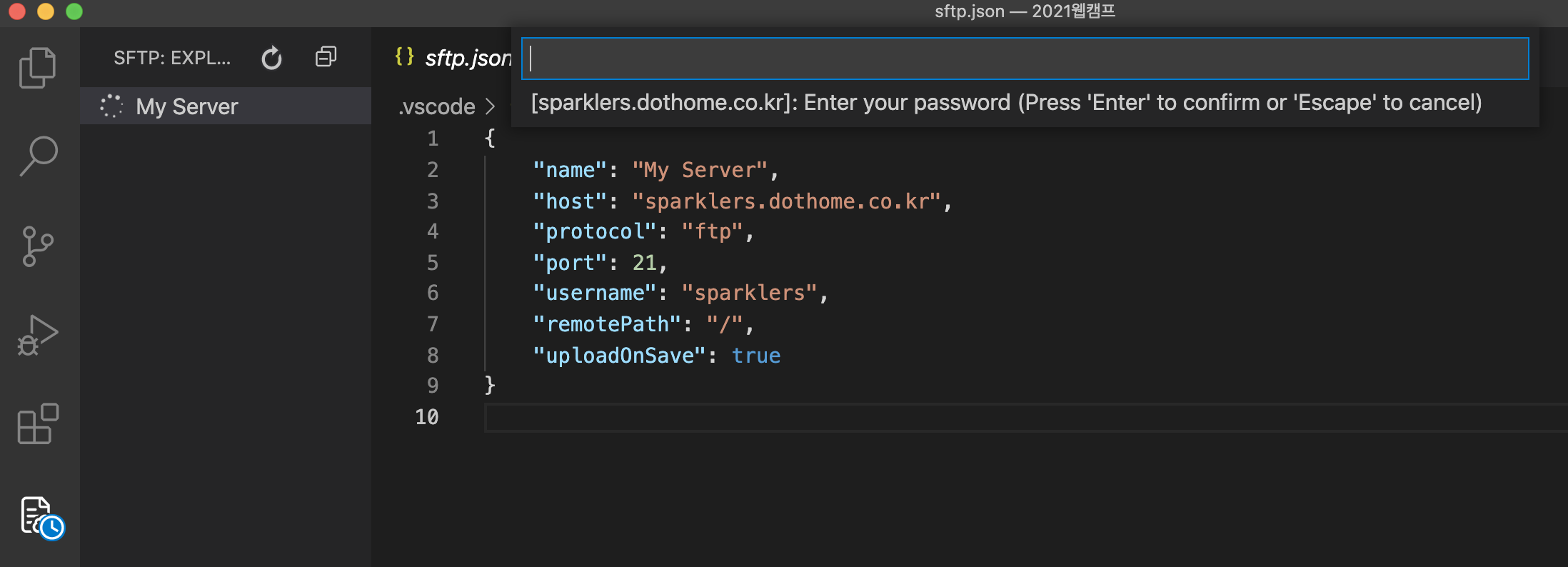Click the "My Server" string value

[x=700, y=170]
